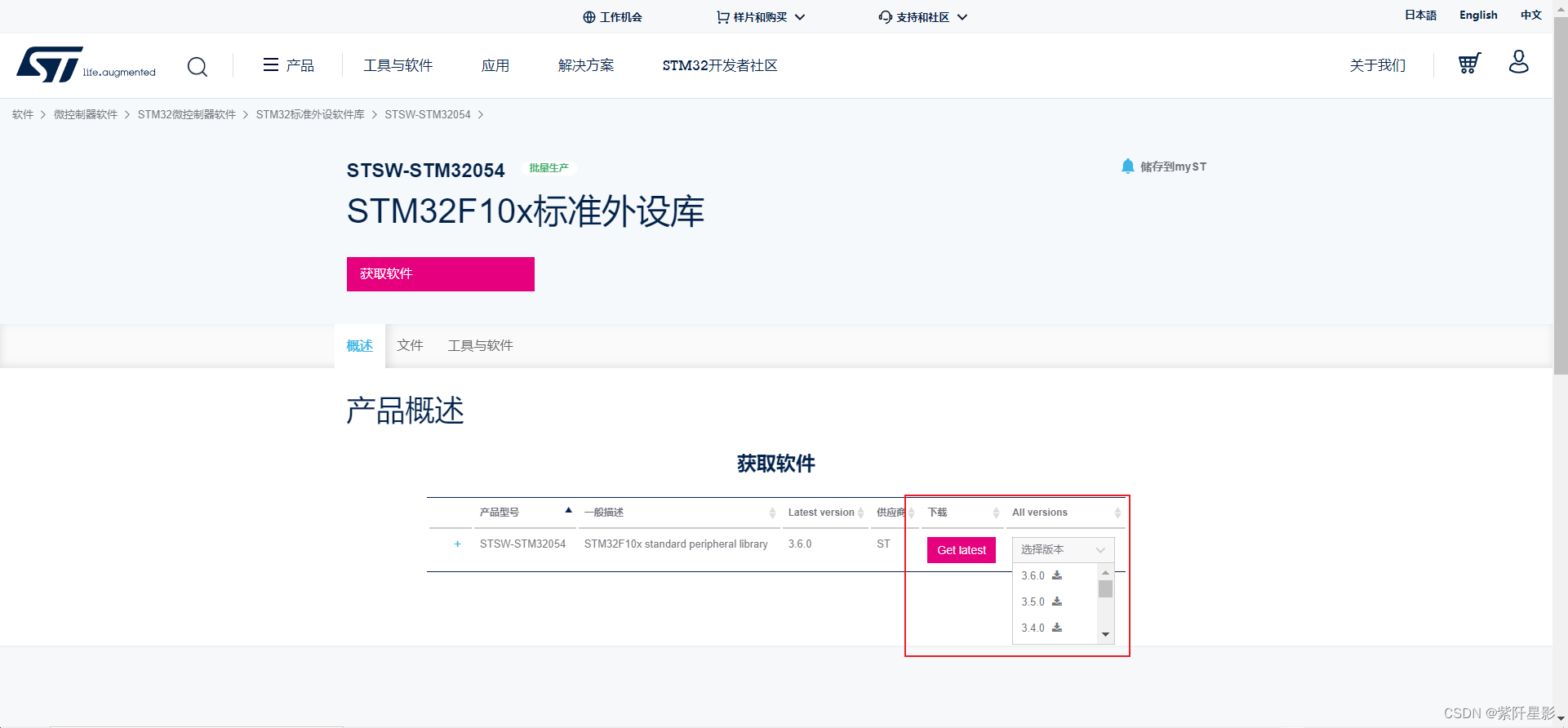This screenshot has width=1568, height=728.
Task: Open the 应用 navigation menu
Action: click(x=495, y=65)
